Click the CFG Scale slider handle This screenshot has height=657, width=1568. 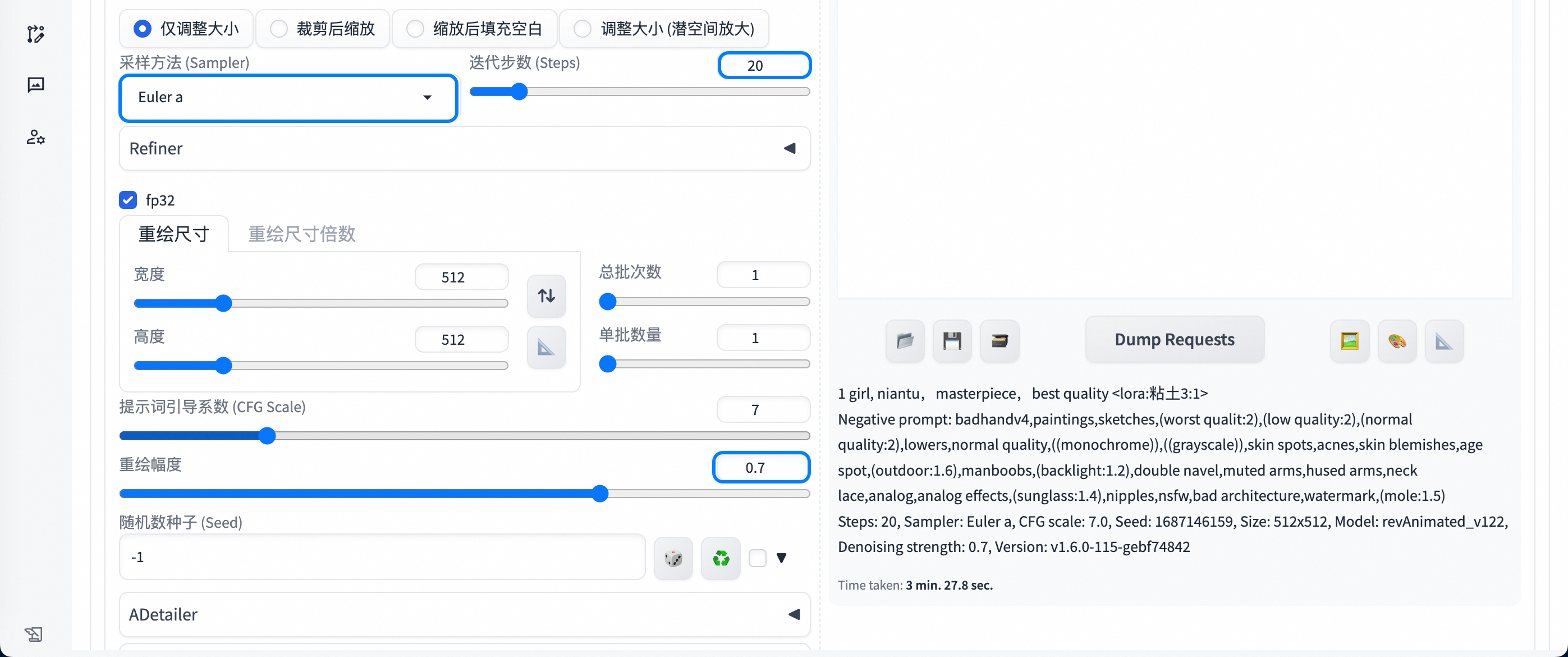pos(267,435)
